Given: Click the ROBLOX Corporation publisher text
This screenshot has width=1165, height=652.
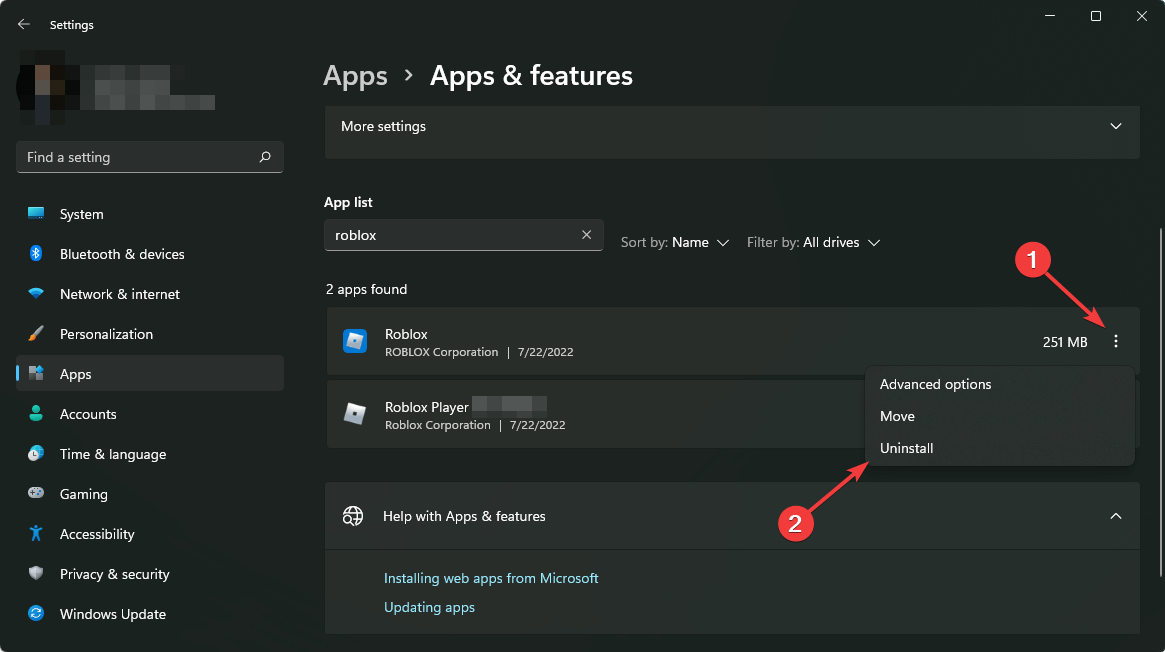Looking at the screenshot, I should pyautogui.click(x=441, y=352).
